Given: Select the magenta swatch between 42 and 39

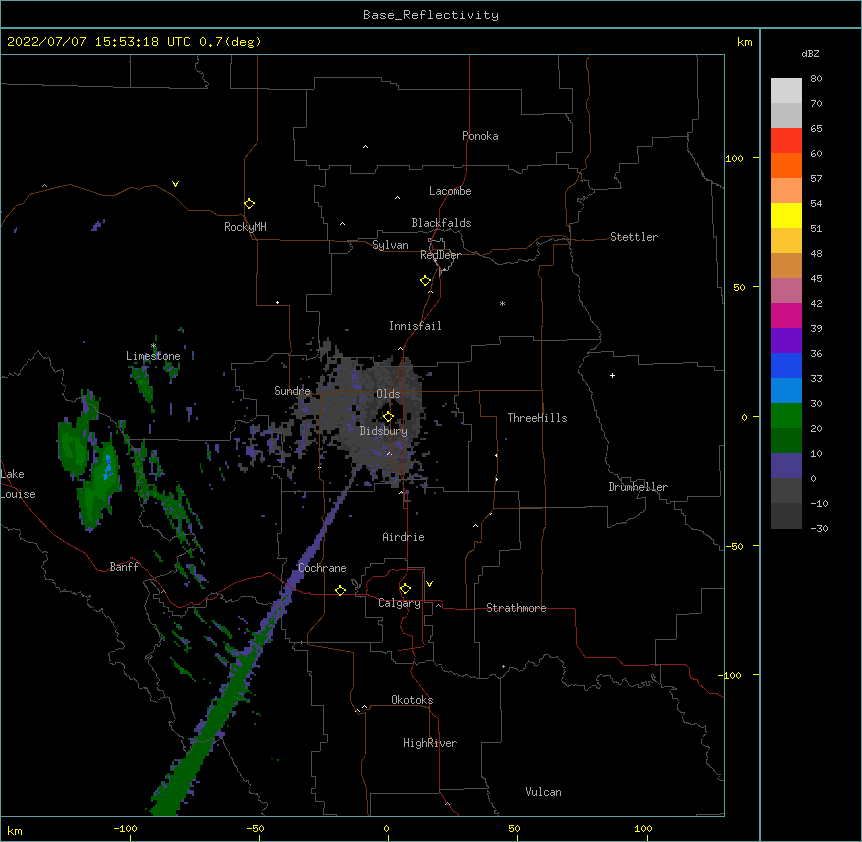Looking at the screenshot, I should pos(786,315).
